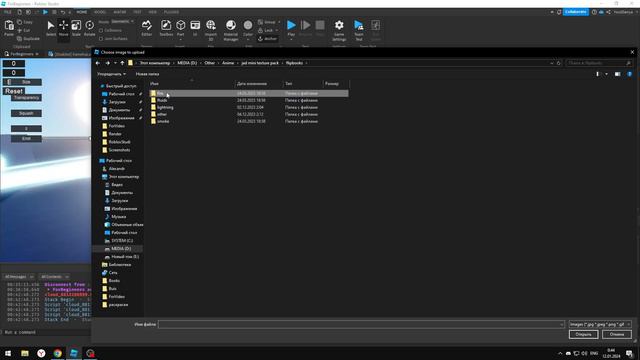
Task: Click the refresh icon beside the address bar
Action: (559, 63)
